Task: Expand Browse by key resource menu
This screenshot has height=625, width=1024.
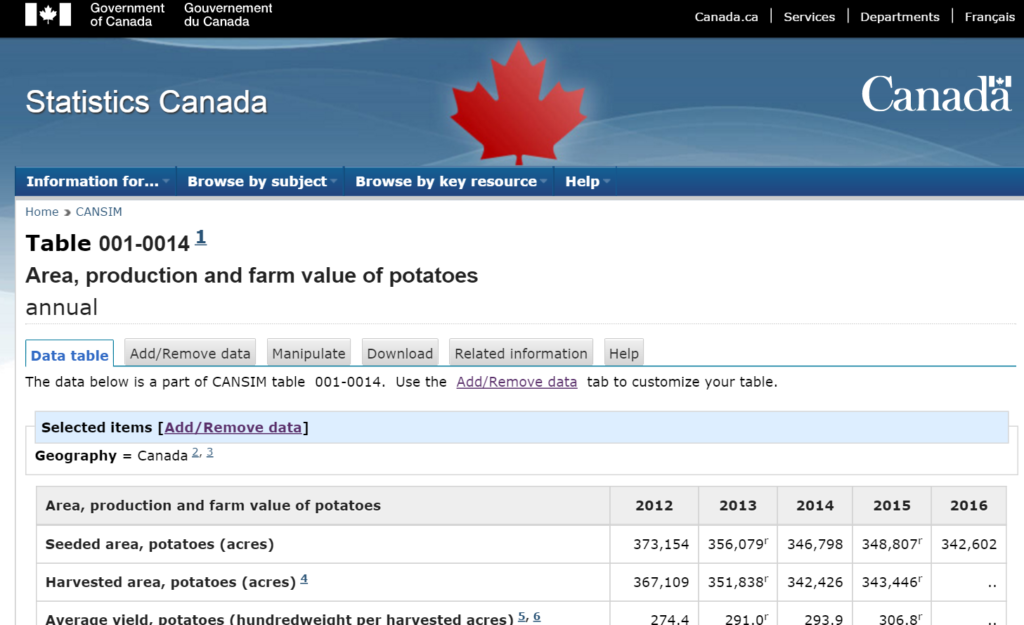Action: coord(449,181)
